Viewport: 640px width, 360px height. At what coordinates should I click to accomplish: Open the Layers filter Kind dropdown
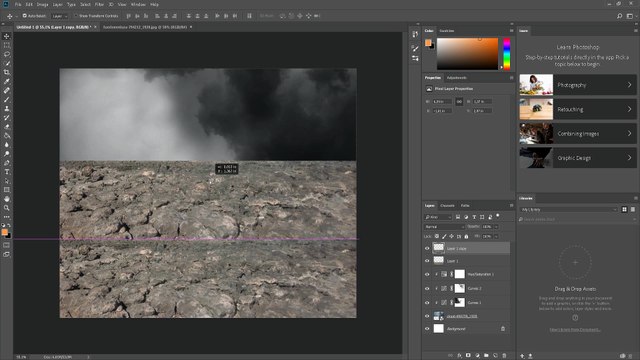[438, 217]
